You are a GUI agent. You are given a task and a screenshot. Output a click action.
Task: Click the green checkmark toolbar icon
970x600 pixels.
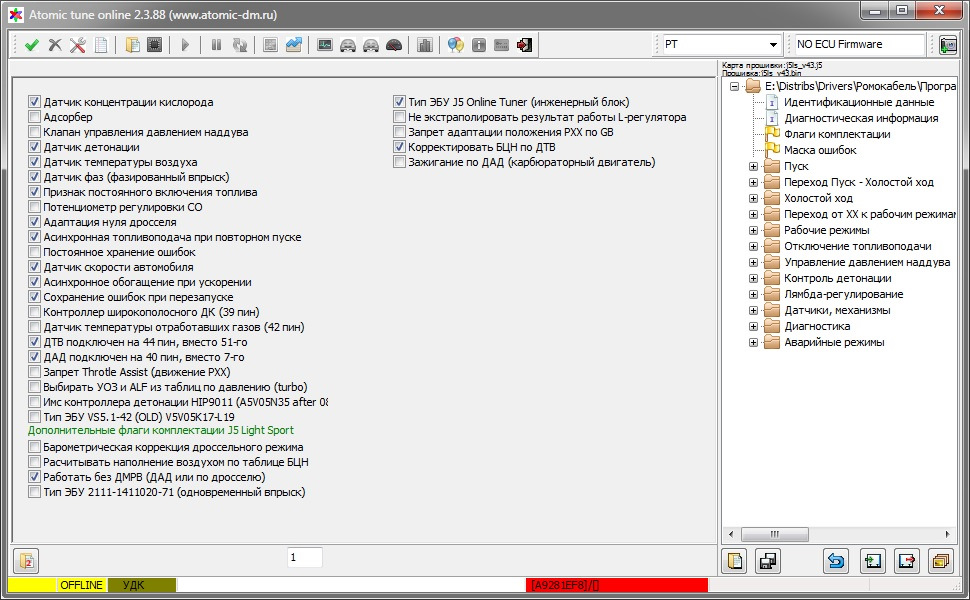click(x=32, y=45)
